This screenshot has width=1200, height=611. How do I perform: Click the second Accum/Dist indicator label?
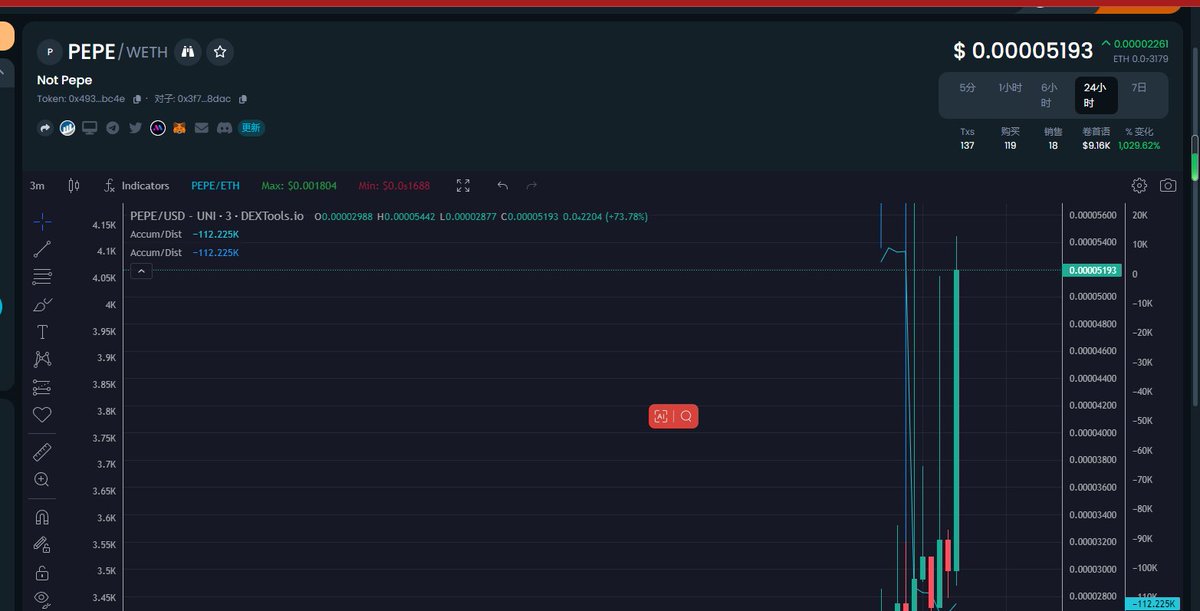[x=156, y=253]
